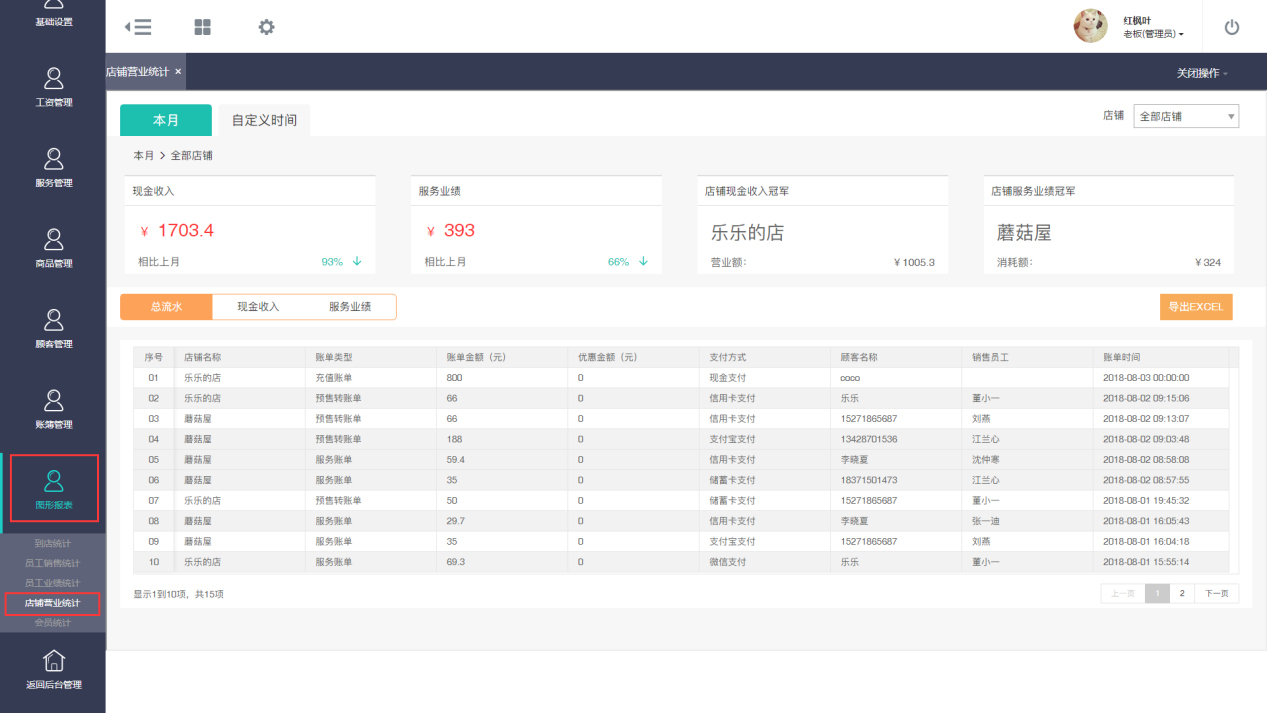Click 导出EXCEL button
Image resolution: width=1267 pixels, height=713 pixels.
(x=1196, y=307)
